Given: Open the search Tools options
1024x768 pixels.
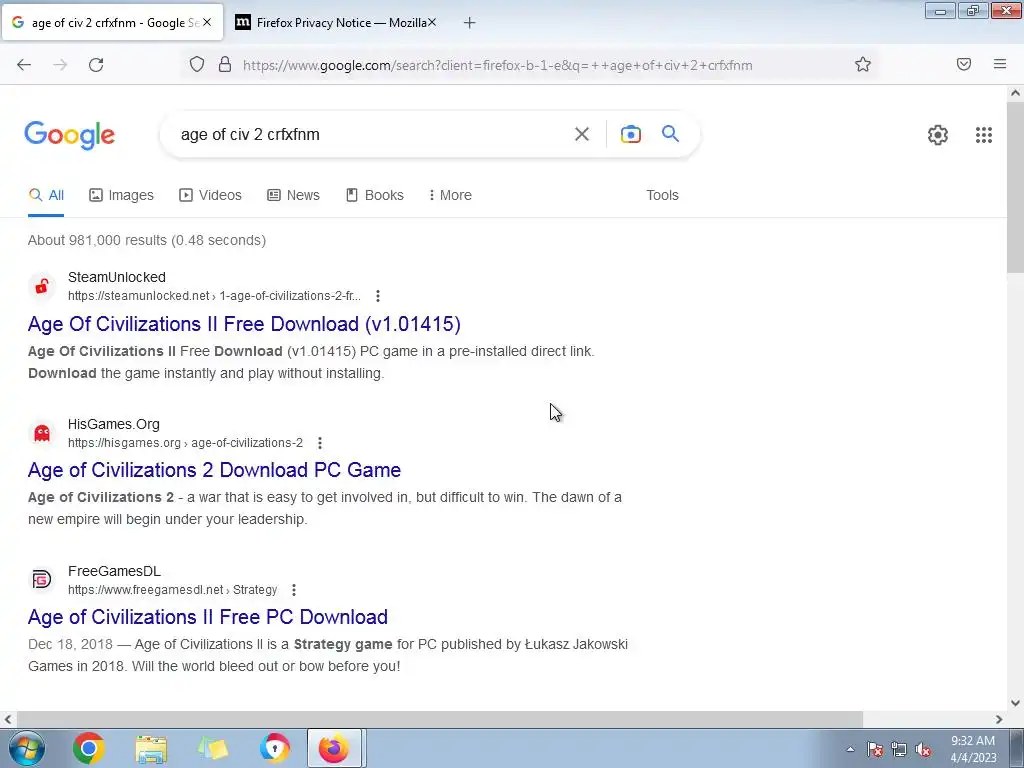Looking at the screenshot, I should click(662, 195).
